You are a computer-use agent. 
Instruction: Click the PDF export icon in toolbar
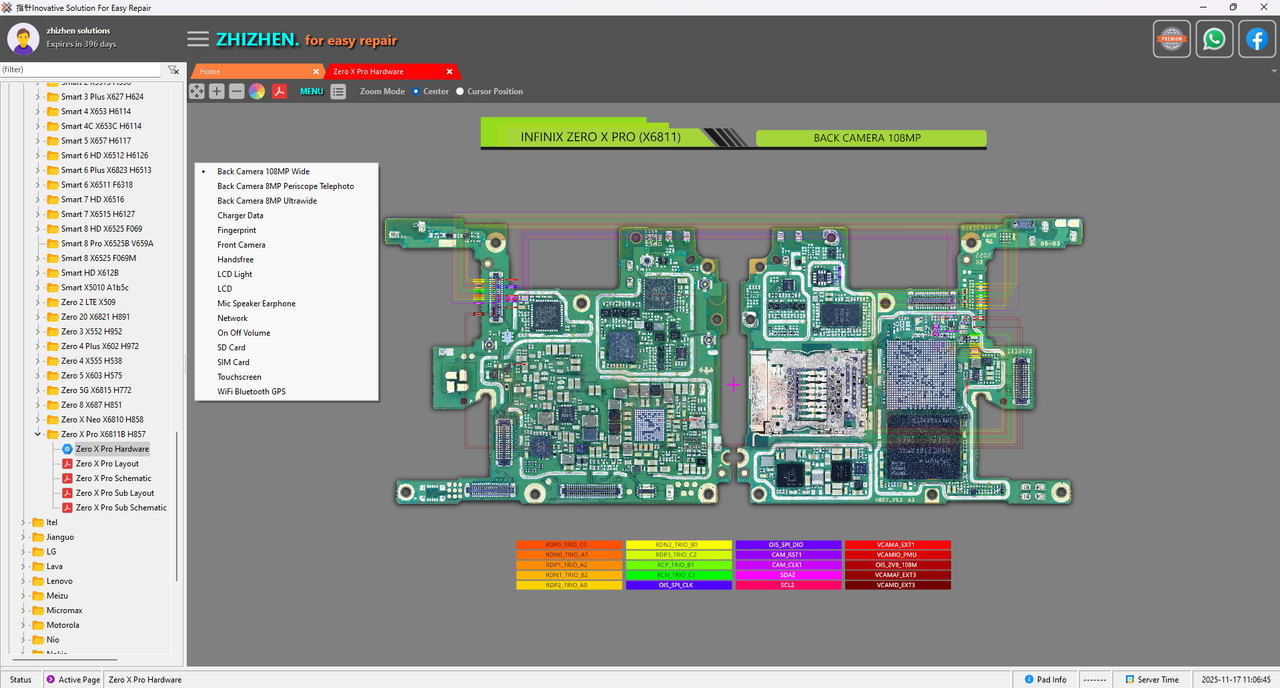281,91
